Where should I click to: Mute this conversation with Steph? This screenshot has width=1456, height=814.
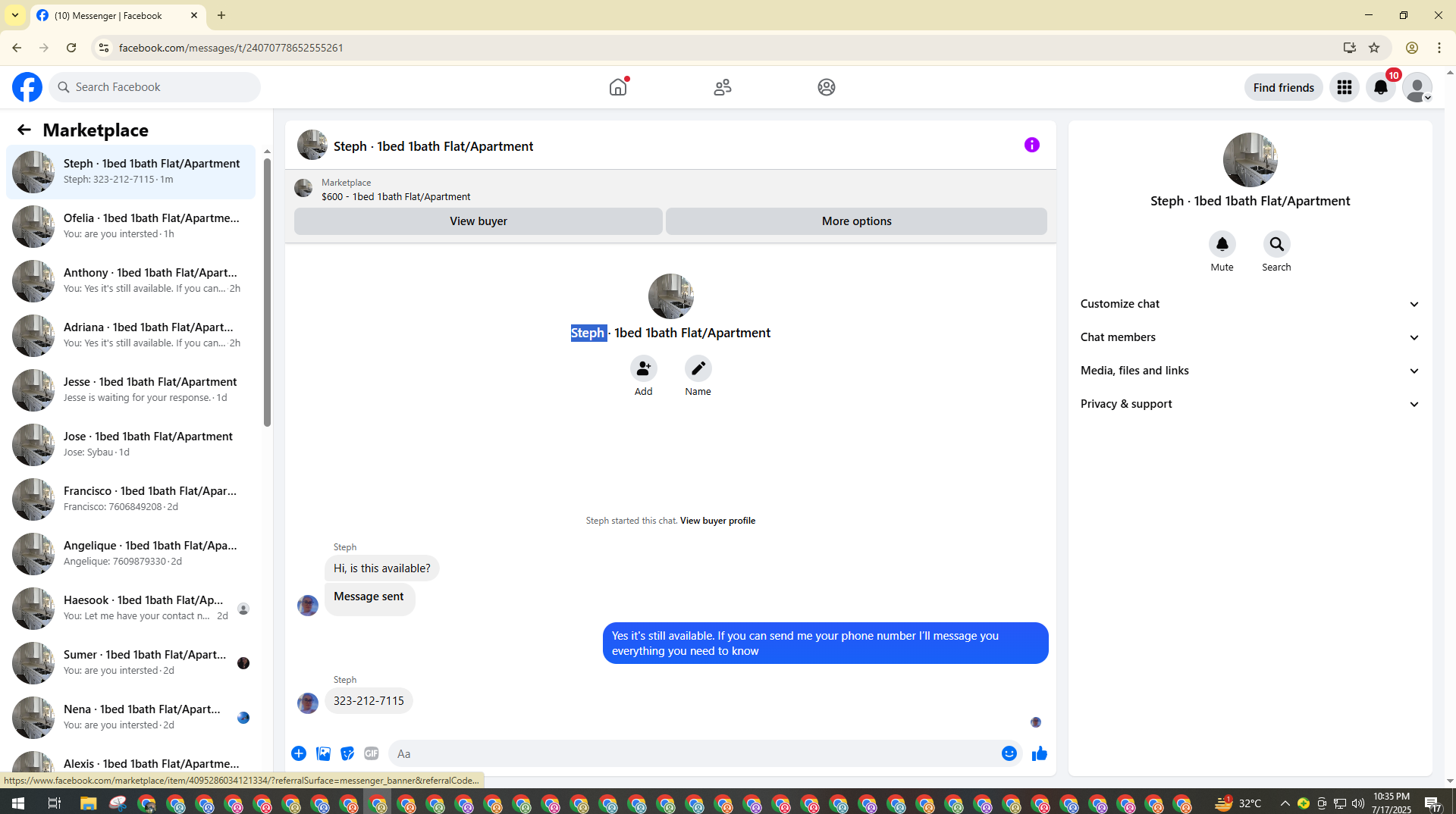point(1222,244)
